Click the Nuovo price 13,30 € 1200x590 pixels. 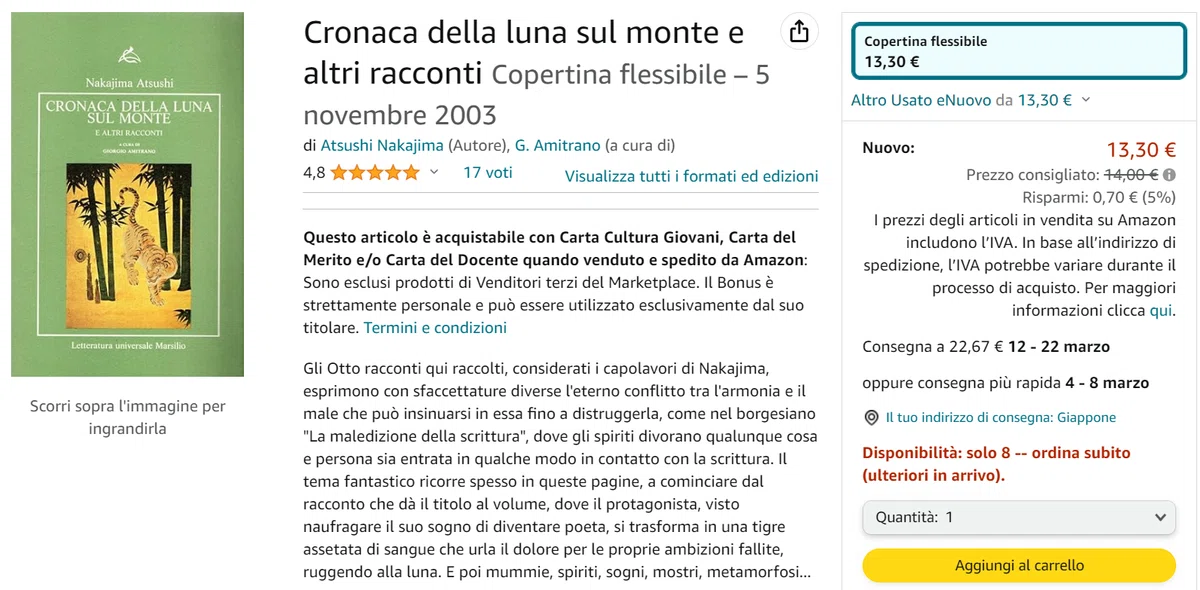click(x=1141, y=150)
